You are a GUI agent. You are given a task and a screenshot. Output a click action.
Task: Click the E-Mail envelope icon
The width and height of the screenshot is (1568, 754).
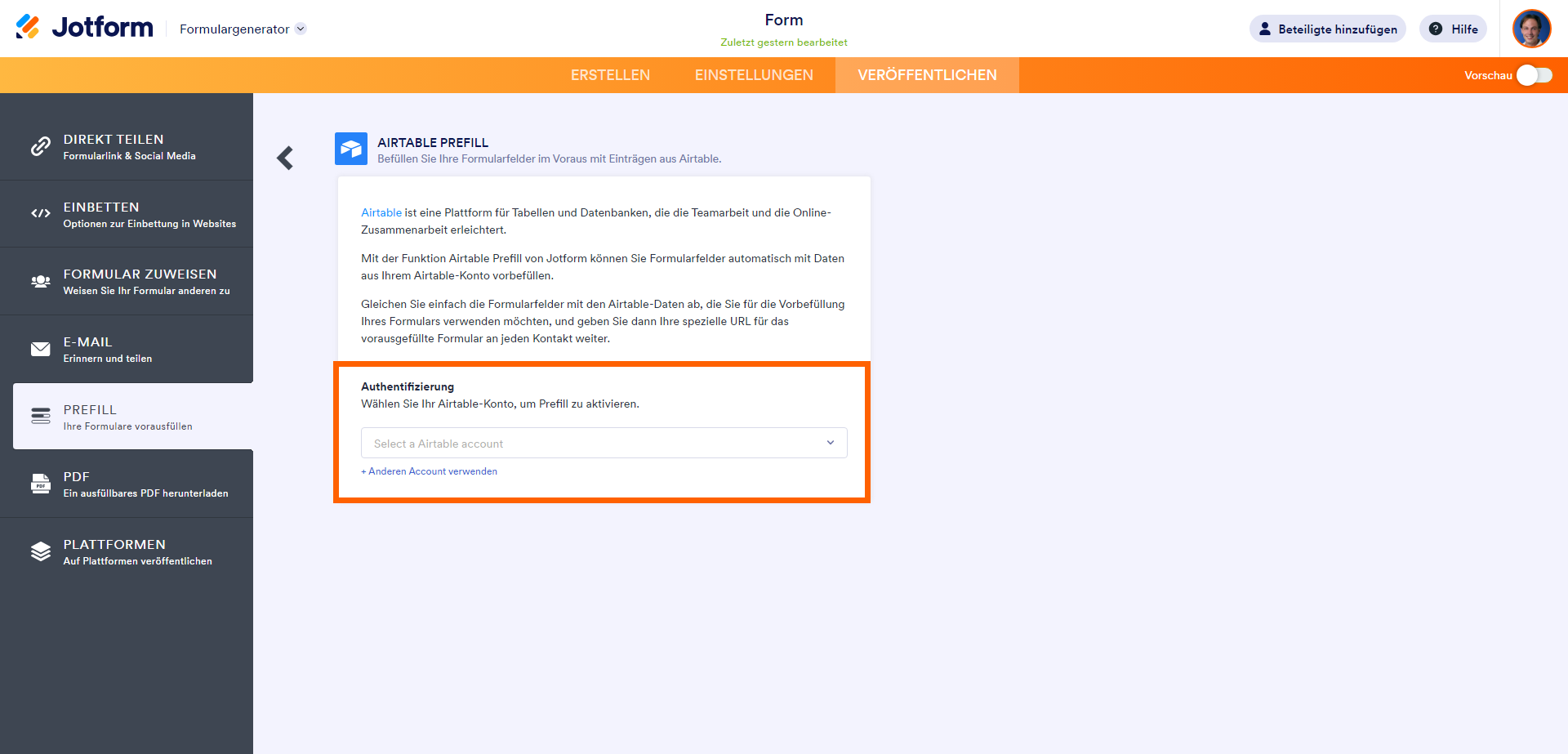(x=41, y=349)
